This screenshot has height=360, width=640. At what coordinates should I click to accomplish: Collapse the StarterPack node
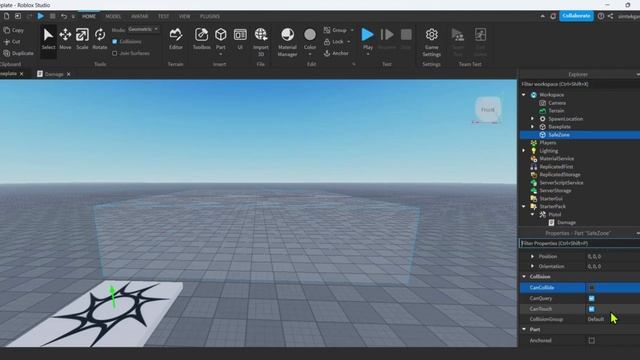[524, 207]
